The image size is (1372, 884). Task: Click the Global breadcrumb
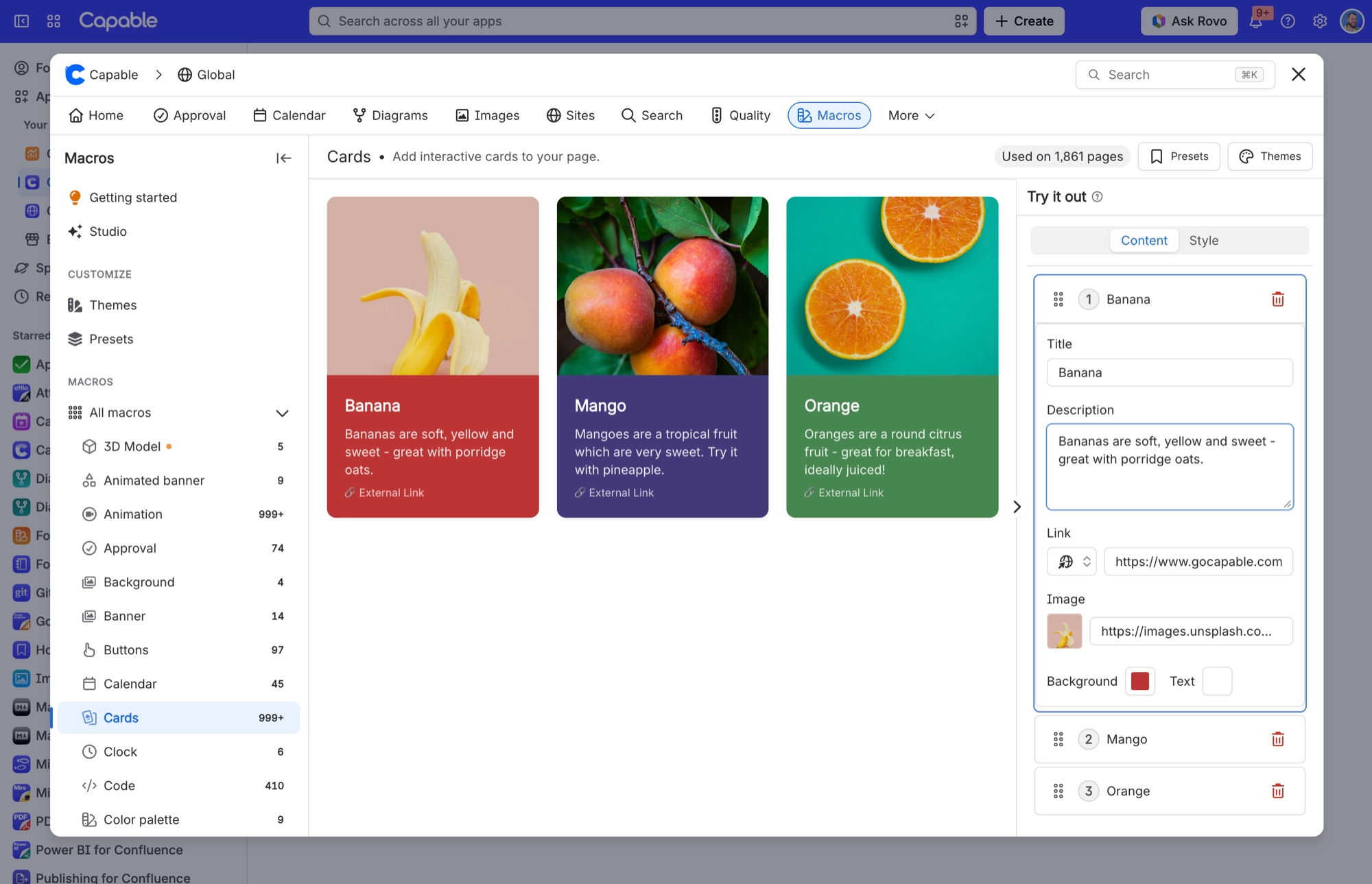206,75
